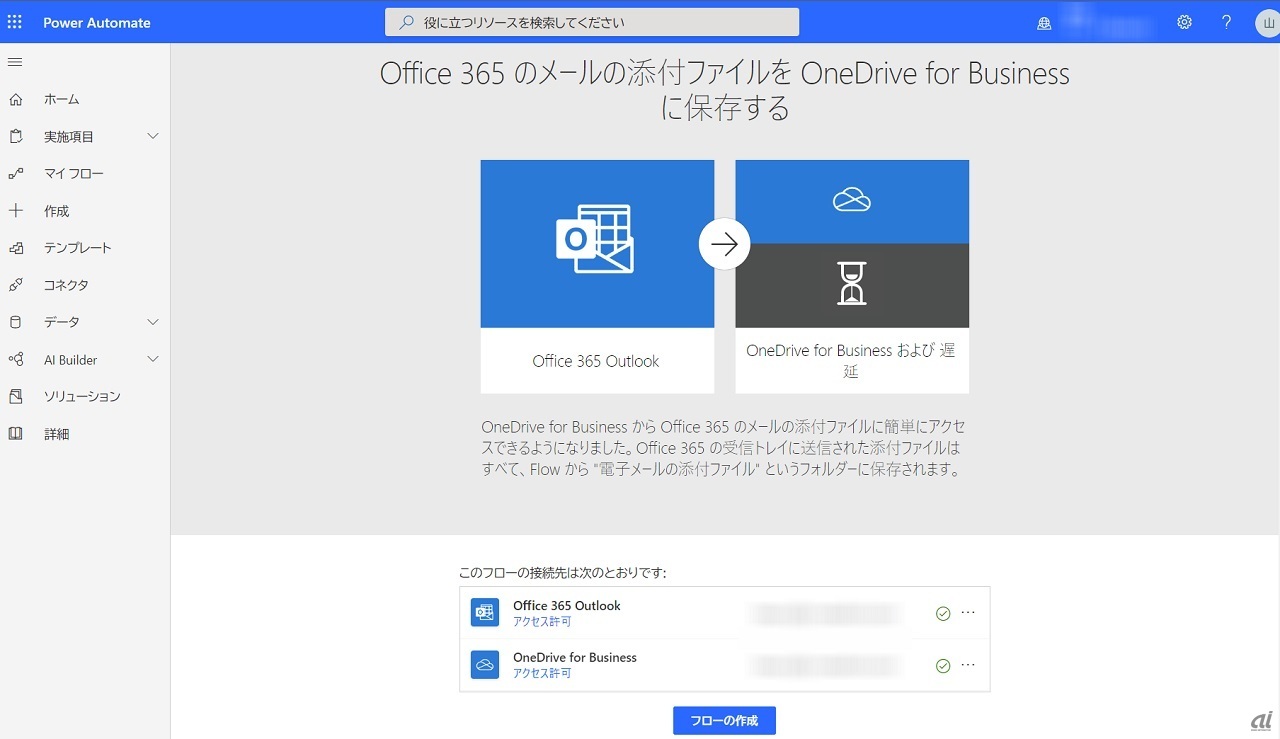The image size is (1280, 739).
Task: Click the Home house icon
Action: click(x=15, y=99)
